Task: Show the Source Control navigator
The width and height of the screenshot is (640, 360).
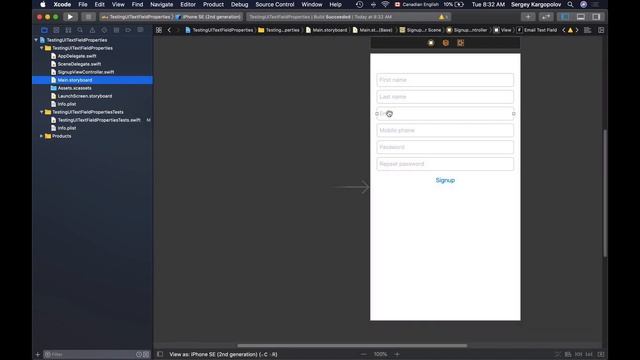Action: 56,30
